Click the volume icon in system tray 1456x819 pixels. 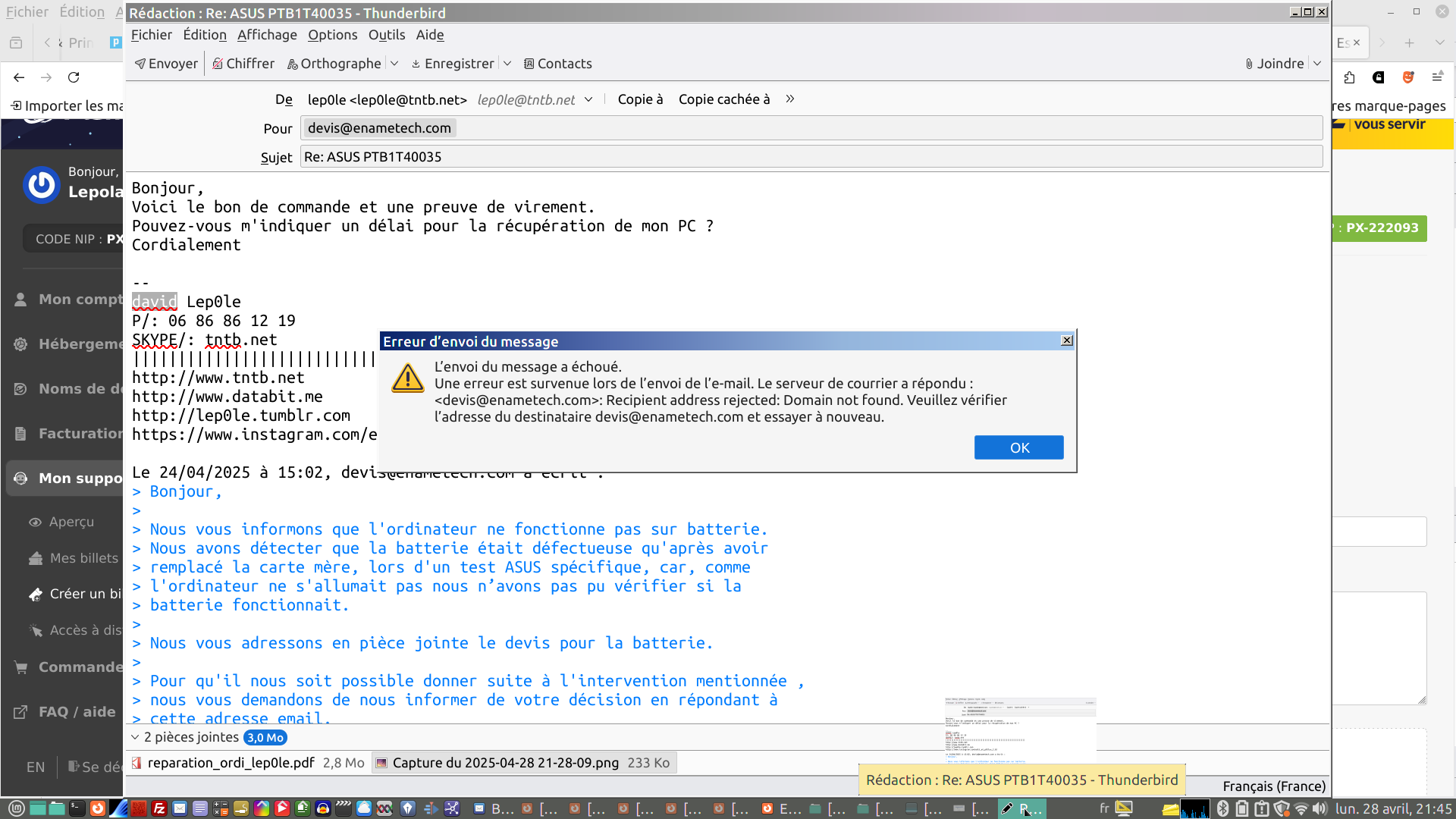pyautogui.click(x=1320, y=808)
